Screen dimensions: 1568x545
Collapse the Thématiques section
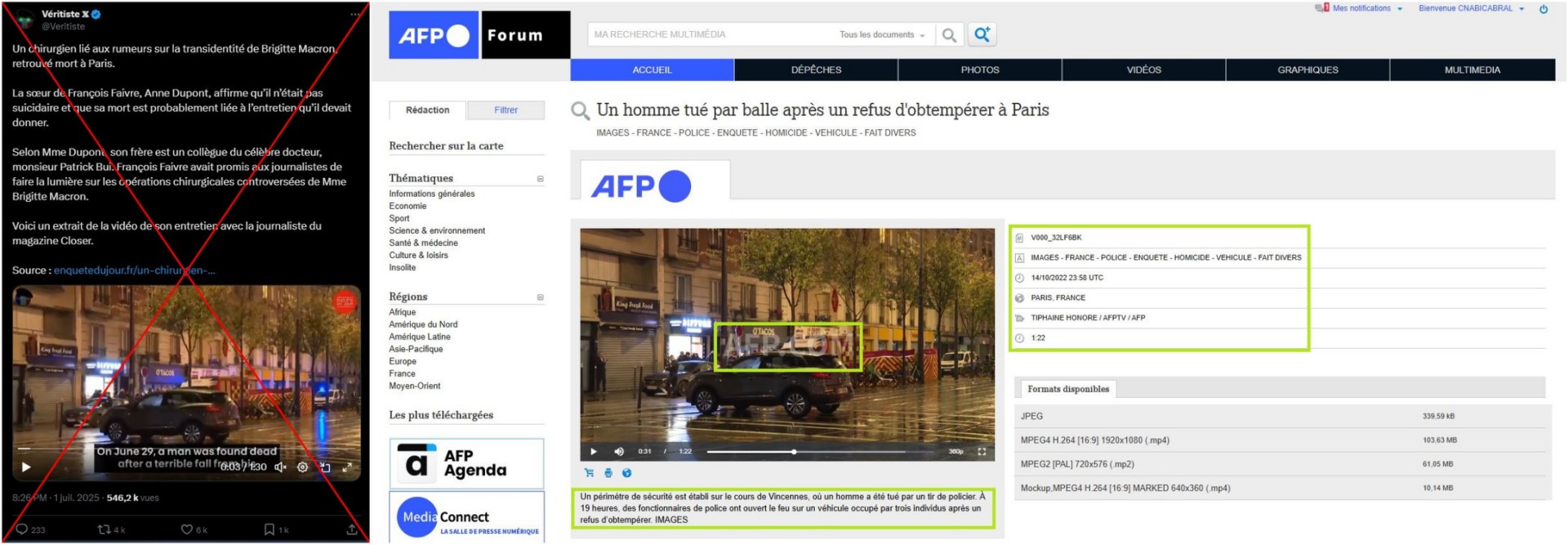(x=540, y=178)
